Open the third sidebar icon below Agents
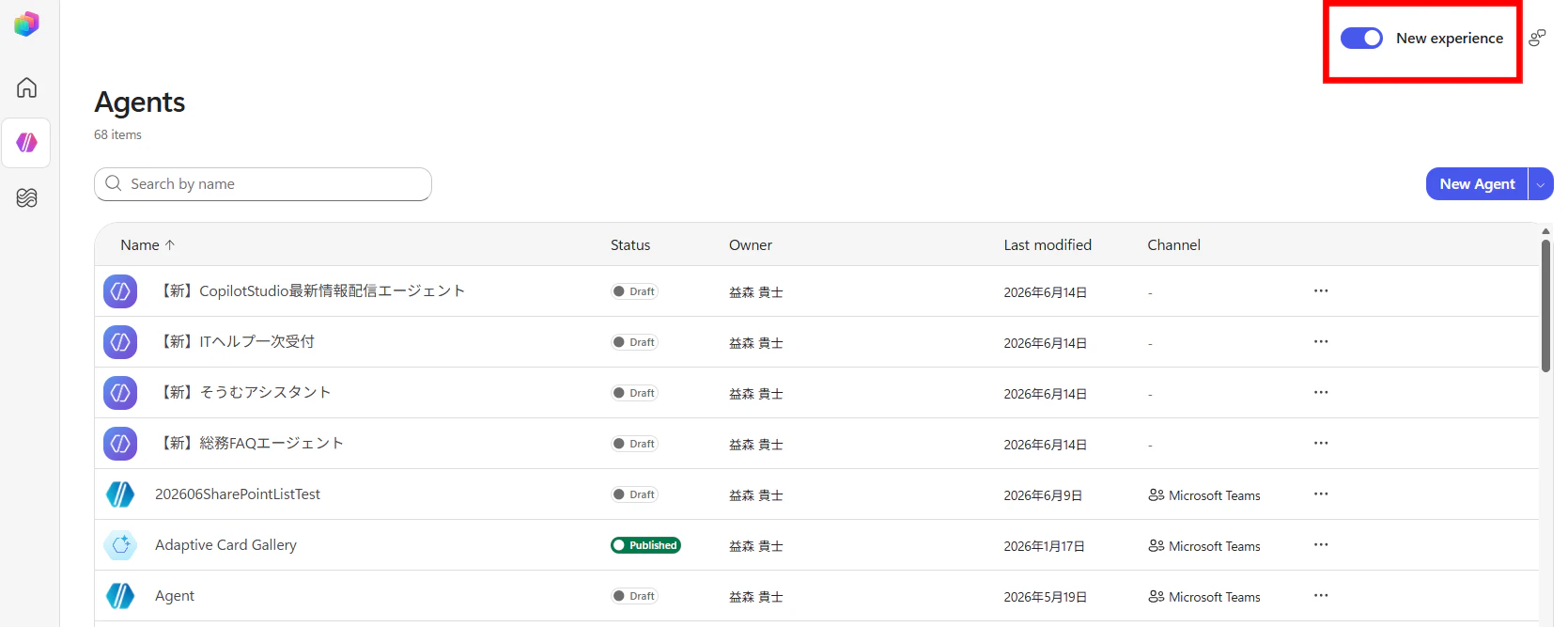Viewport: 1568px width, 627px height. 26,197
